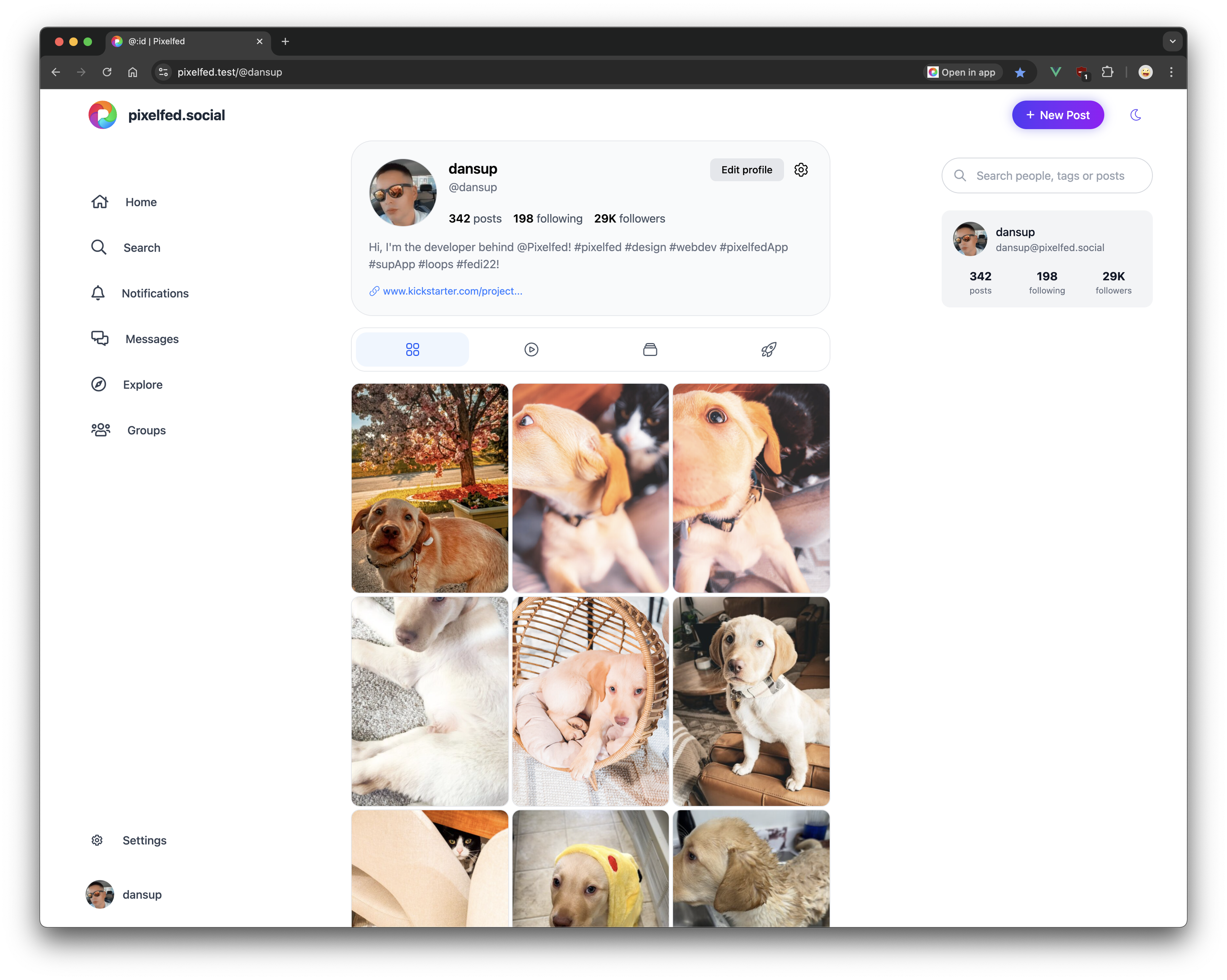
Task: Select the grid posts tab
Action: [412, 350]
